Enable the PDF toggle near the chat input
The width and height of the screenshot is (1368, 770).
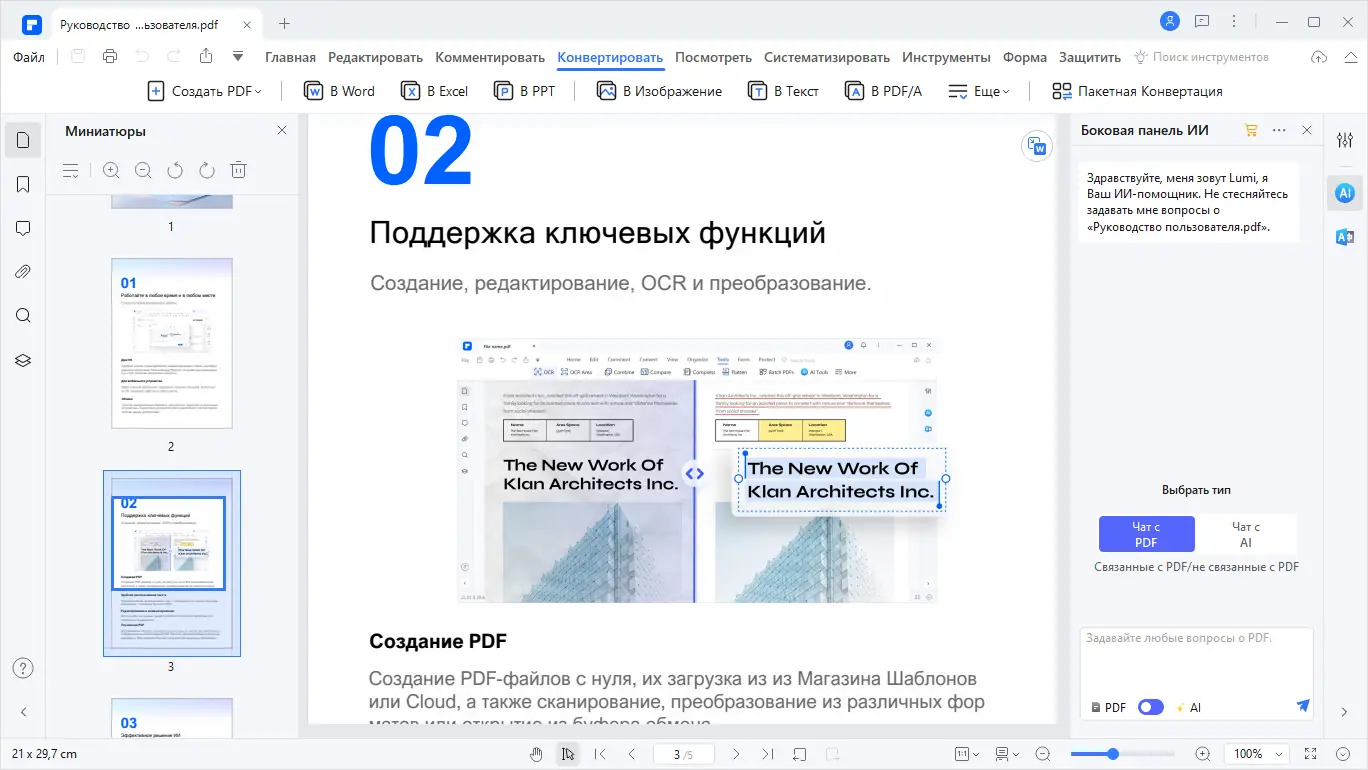(x=1150, y=706)
